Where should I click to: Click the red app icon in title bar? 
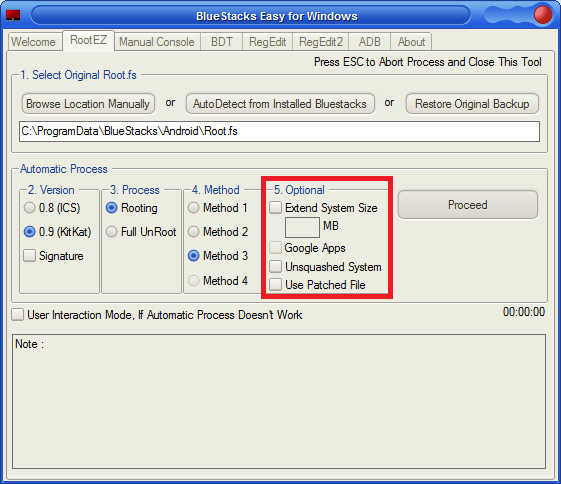(x=13, y=15)
